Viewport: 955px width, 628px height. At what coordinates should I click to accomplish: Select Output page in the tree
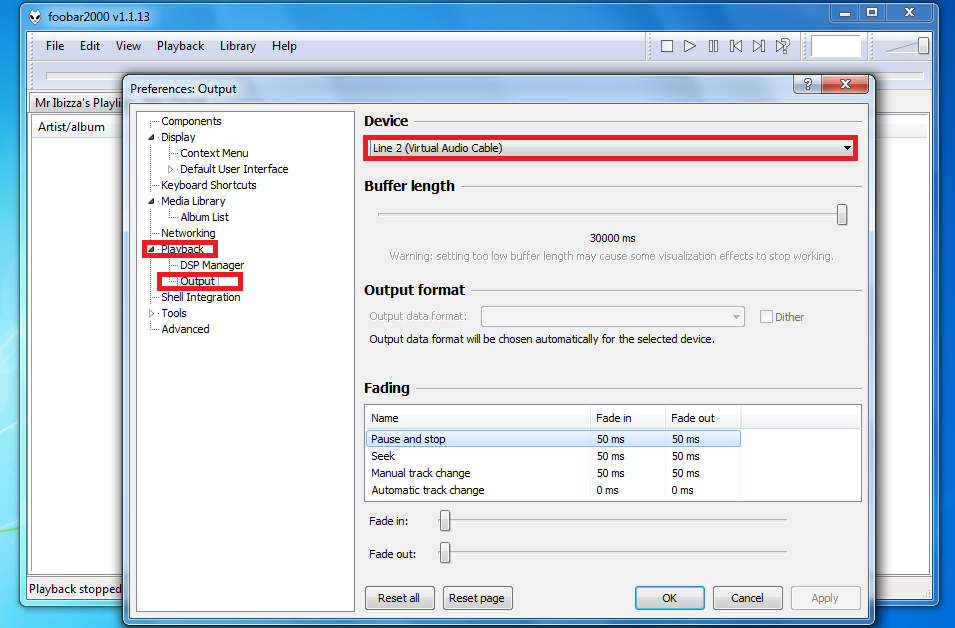point(197,281)
